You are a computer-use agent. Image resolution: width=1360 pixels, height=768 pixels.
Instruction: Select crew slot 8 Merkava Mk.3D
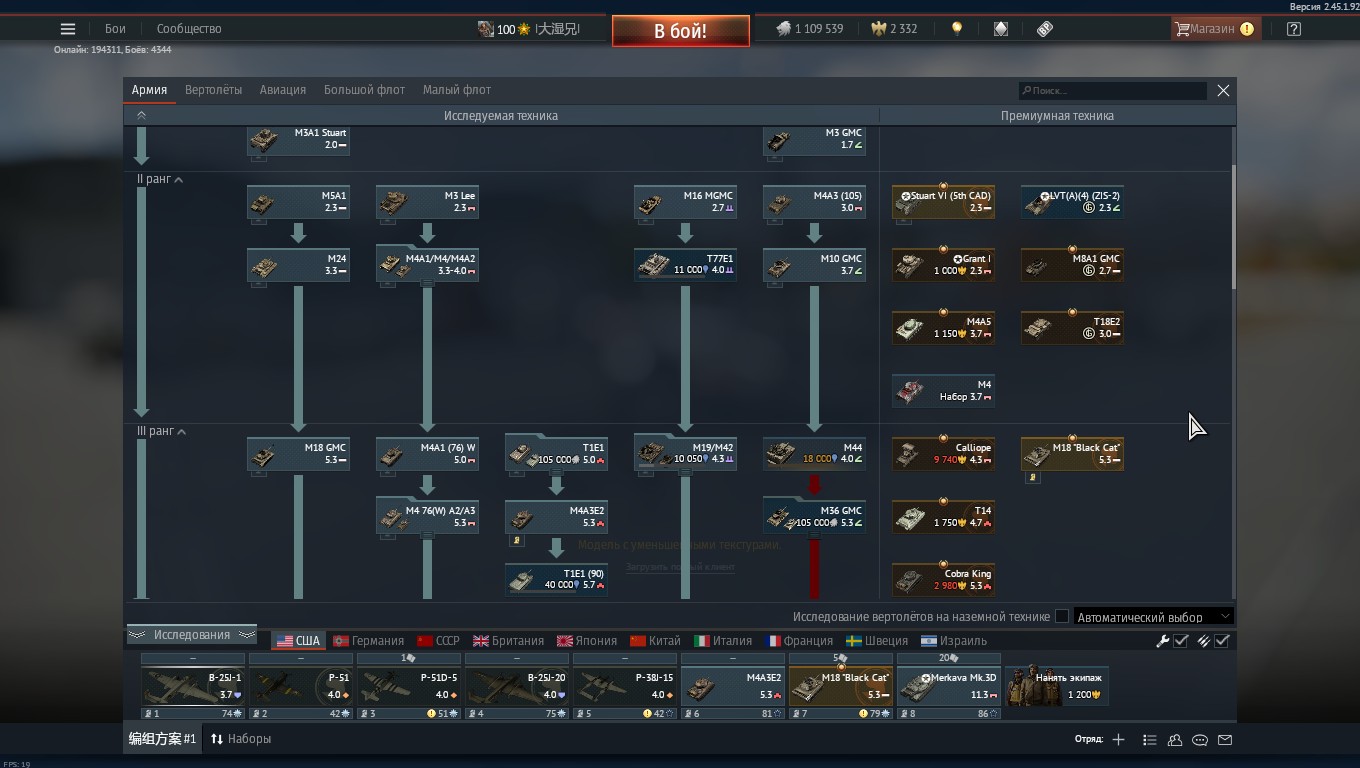tap(948, 686)
